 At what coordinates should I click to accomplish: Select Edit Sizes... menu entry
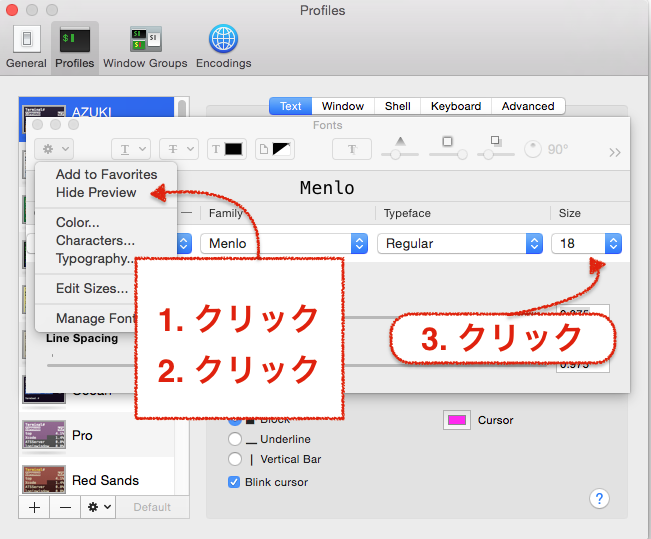click(92, 288)
